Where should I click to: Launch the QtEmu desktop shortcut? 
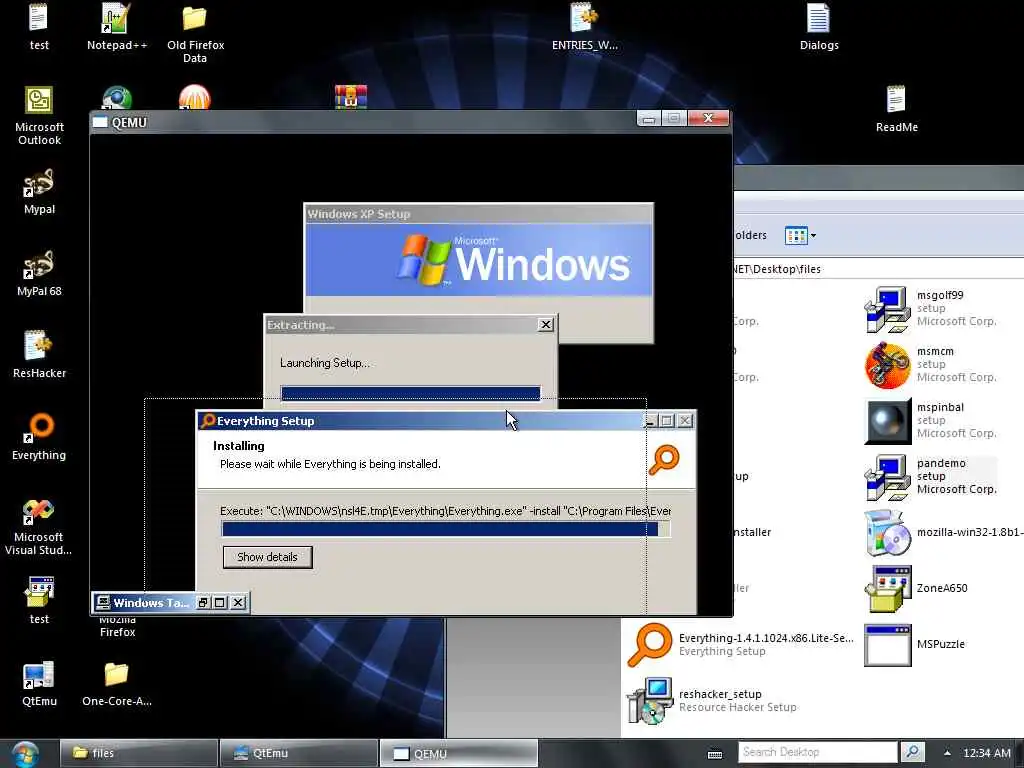pyautogui.click(x=39, y=683)
